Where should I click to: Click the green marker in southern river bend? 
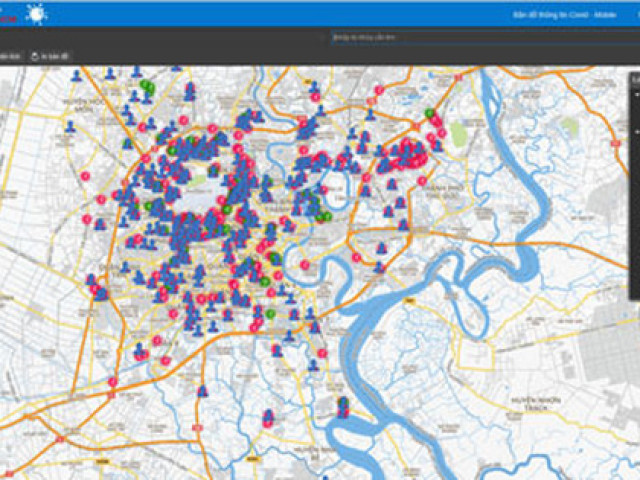coord(343,403)
